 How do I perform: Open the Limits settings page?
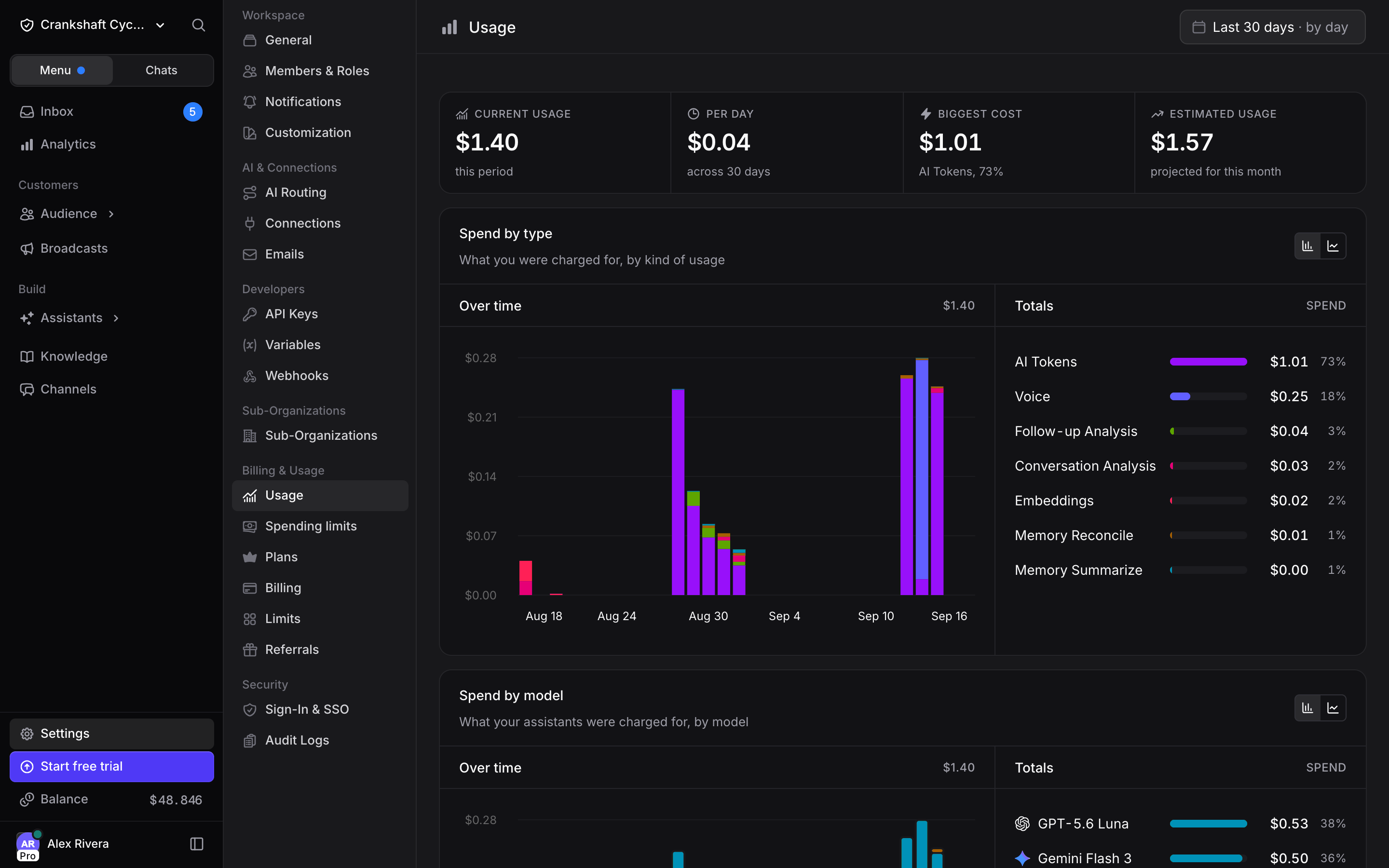pyautogui.click(x=320, y=619)
